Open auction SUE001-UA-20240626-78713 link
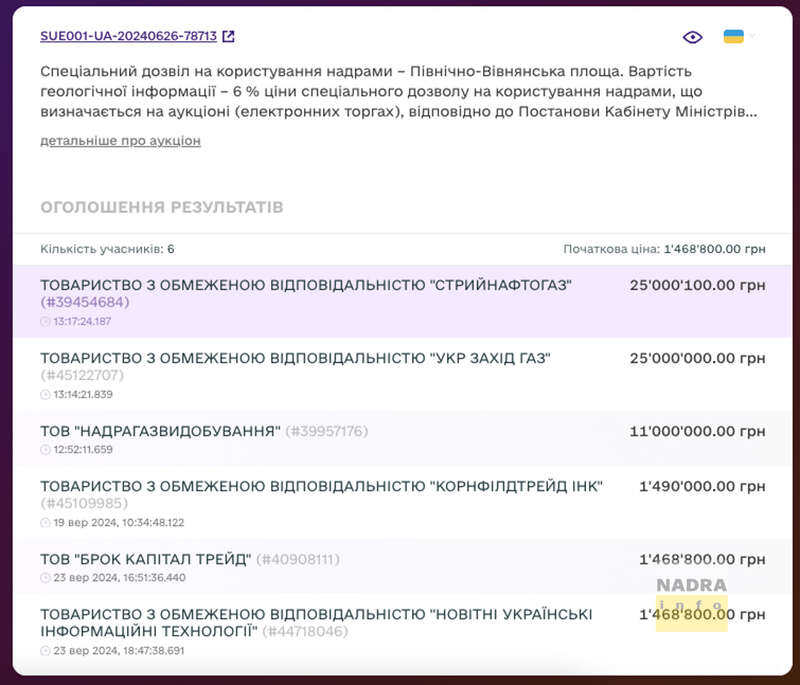 click(x=128, y=36)
